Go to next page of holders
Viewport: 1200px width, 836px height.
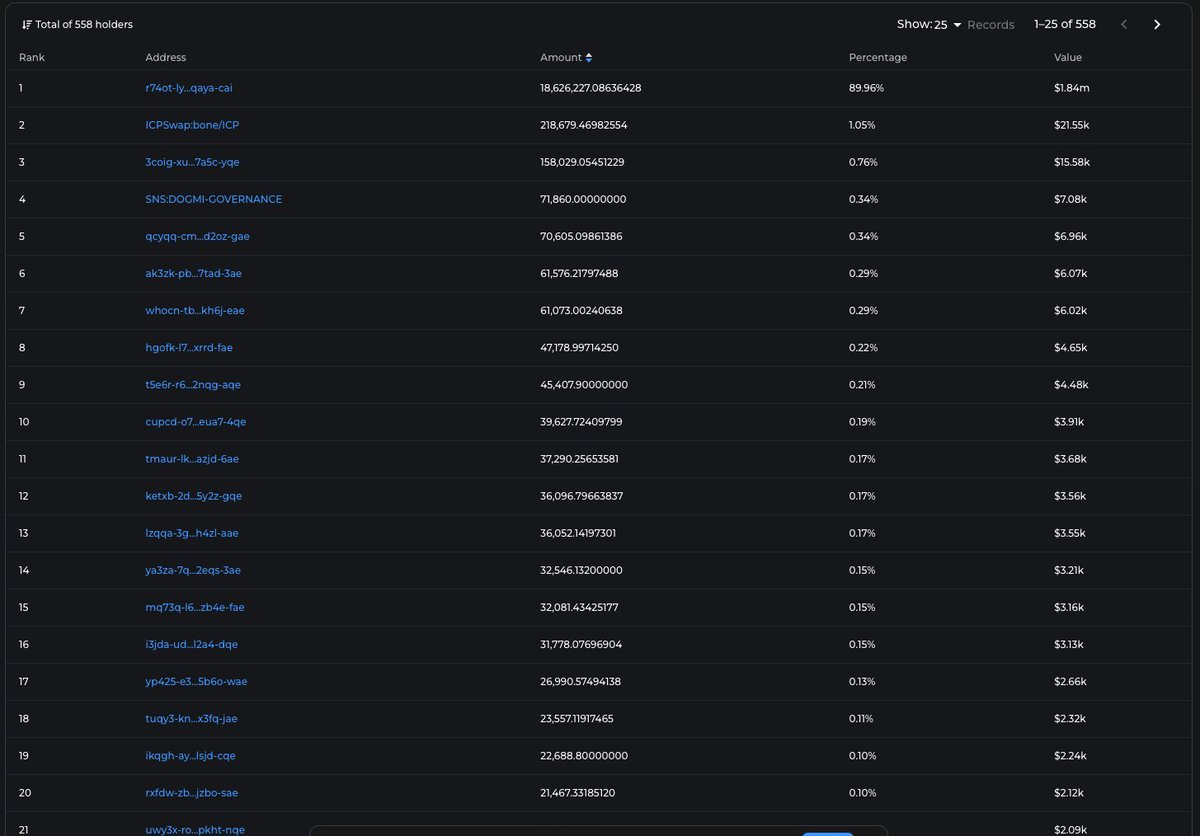pos(1157,24)
